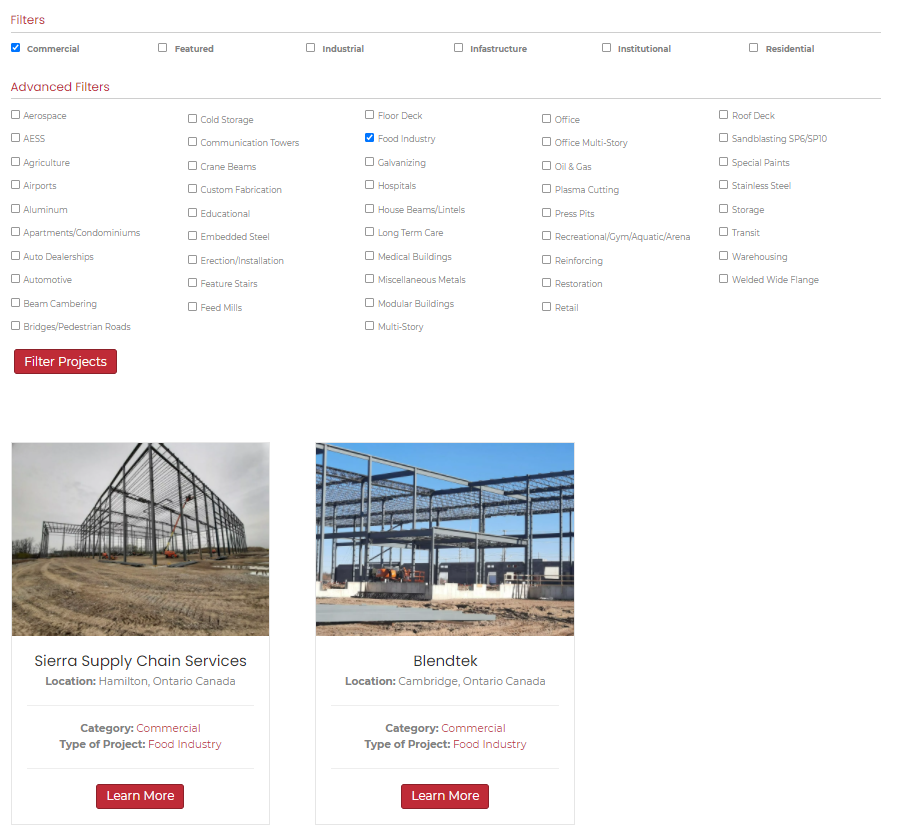The width and height of the screenshot is (902, 832).
Task: Open the Sierra Supply Chain Services title
Action: click(x=140, y=661)
